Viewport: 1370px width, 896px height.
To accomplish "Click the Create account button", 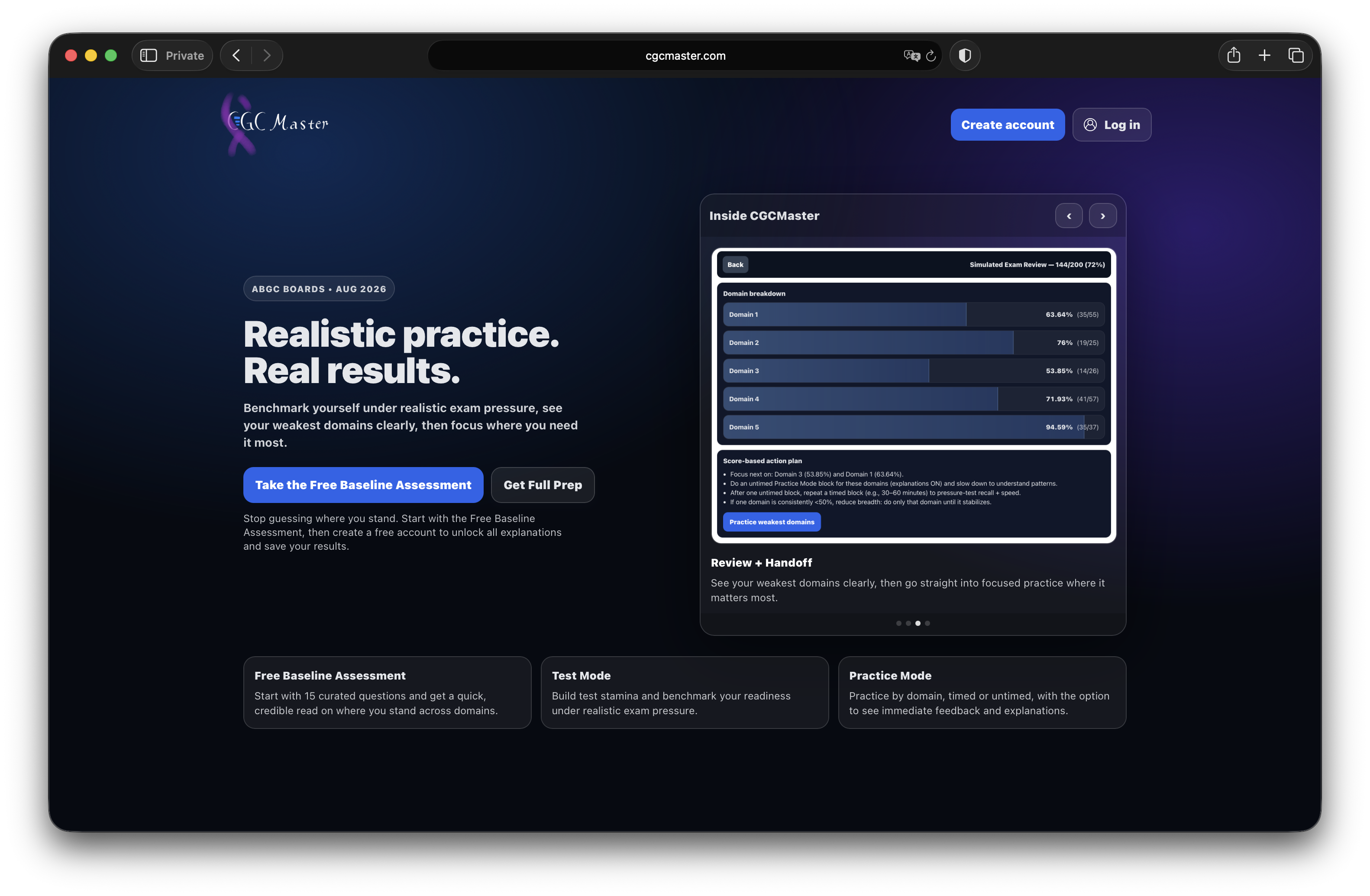I will (1007, 124).
